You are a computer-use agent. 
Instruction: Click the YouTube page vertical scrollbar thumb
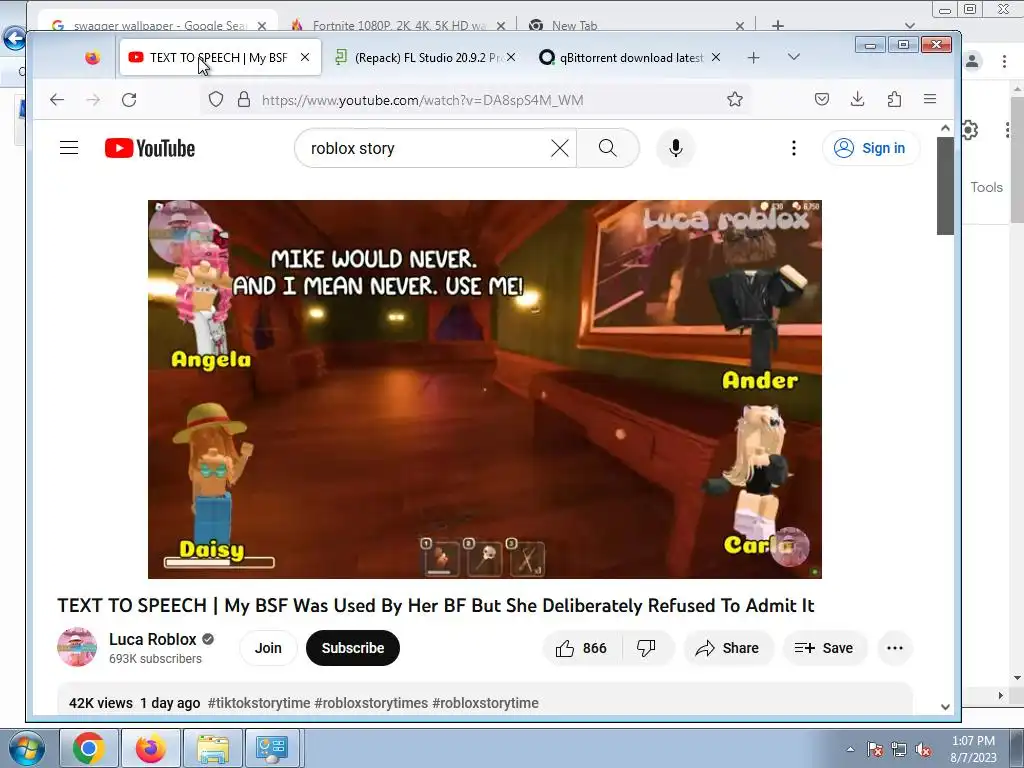(945, 186)
